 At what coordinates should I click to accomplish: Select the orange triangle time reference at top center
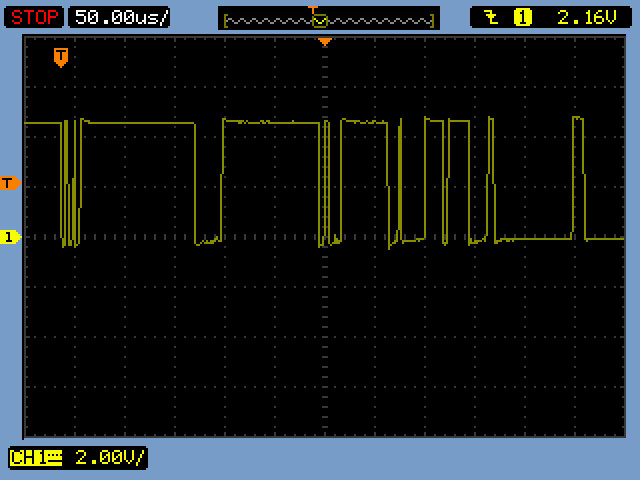324,42
